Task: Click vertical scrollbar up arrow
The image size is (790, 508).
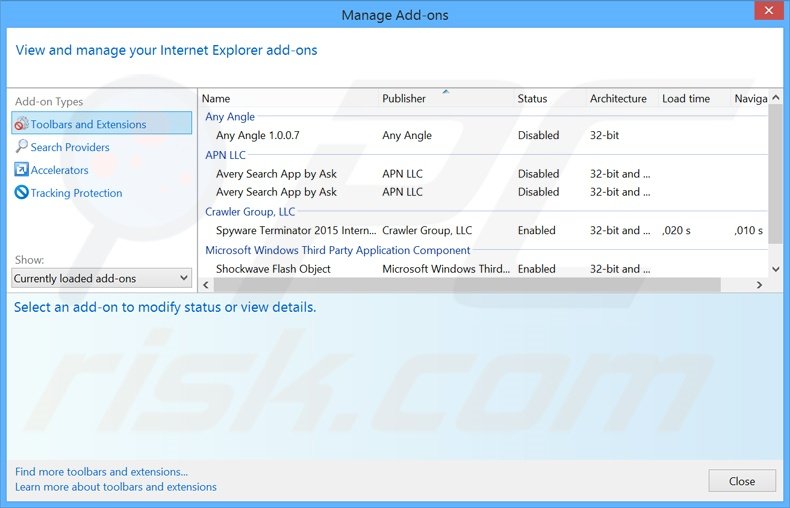Action: coord(776,98)
